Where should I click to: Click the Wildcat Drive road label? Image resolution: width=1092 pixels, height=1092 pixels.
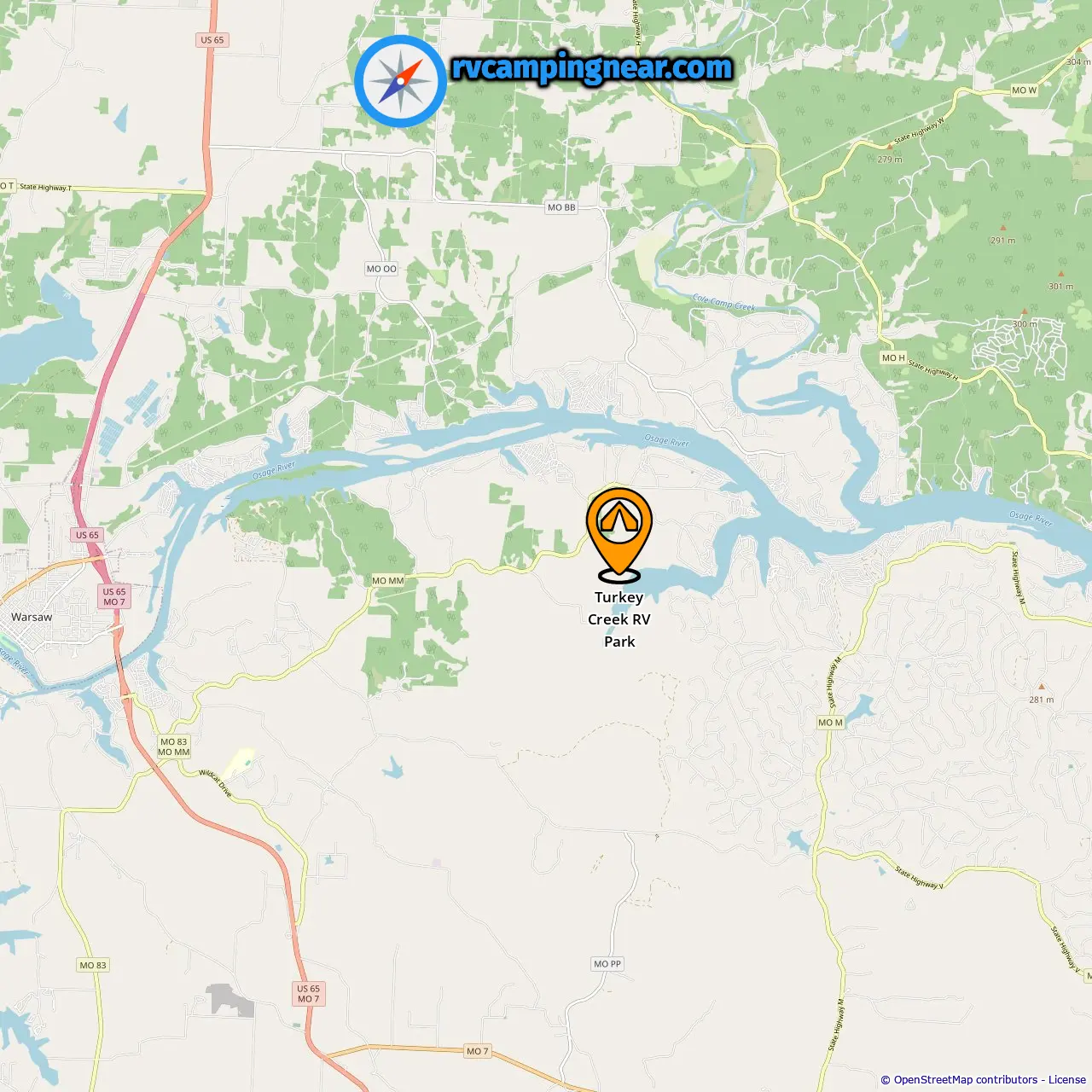(x=215, y=783)
